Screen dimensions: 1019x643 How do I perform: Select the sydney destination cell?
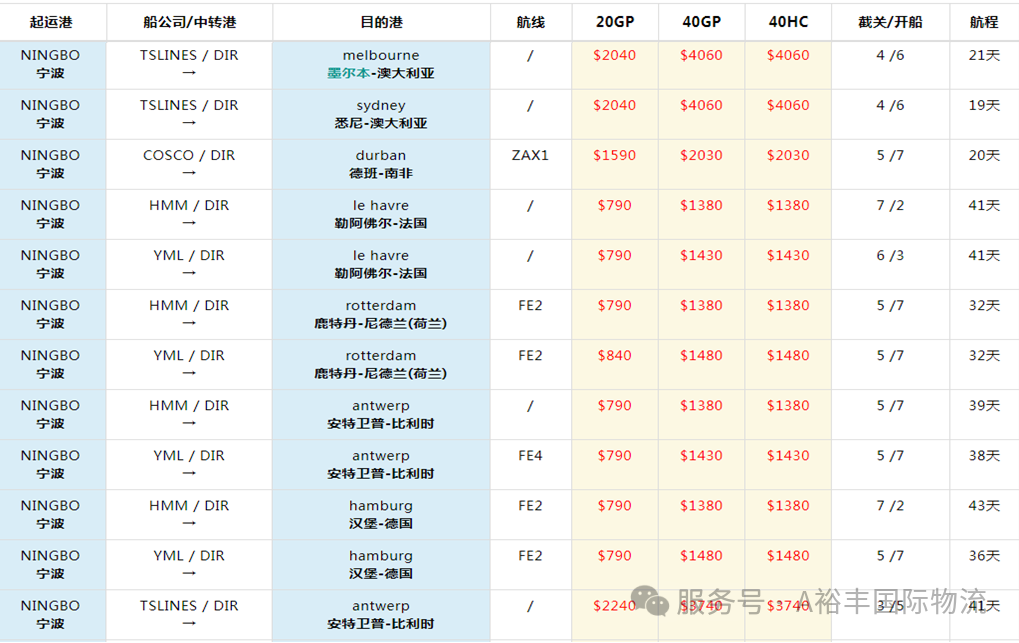pyautogui.click(x=381, y=114)
